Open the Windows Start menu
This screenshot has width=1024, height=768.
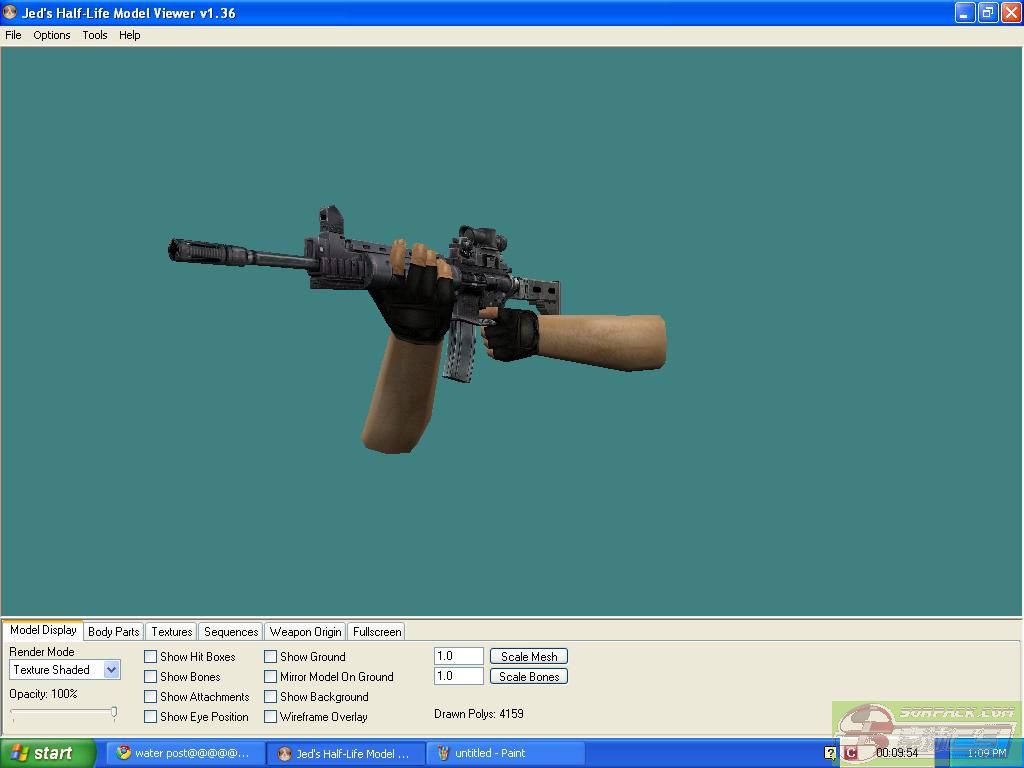click(48, 753)
